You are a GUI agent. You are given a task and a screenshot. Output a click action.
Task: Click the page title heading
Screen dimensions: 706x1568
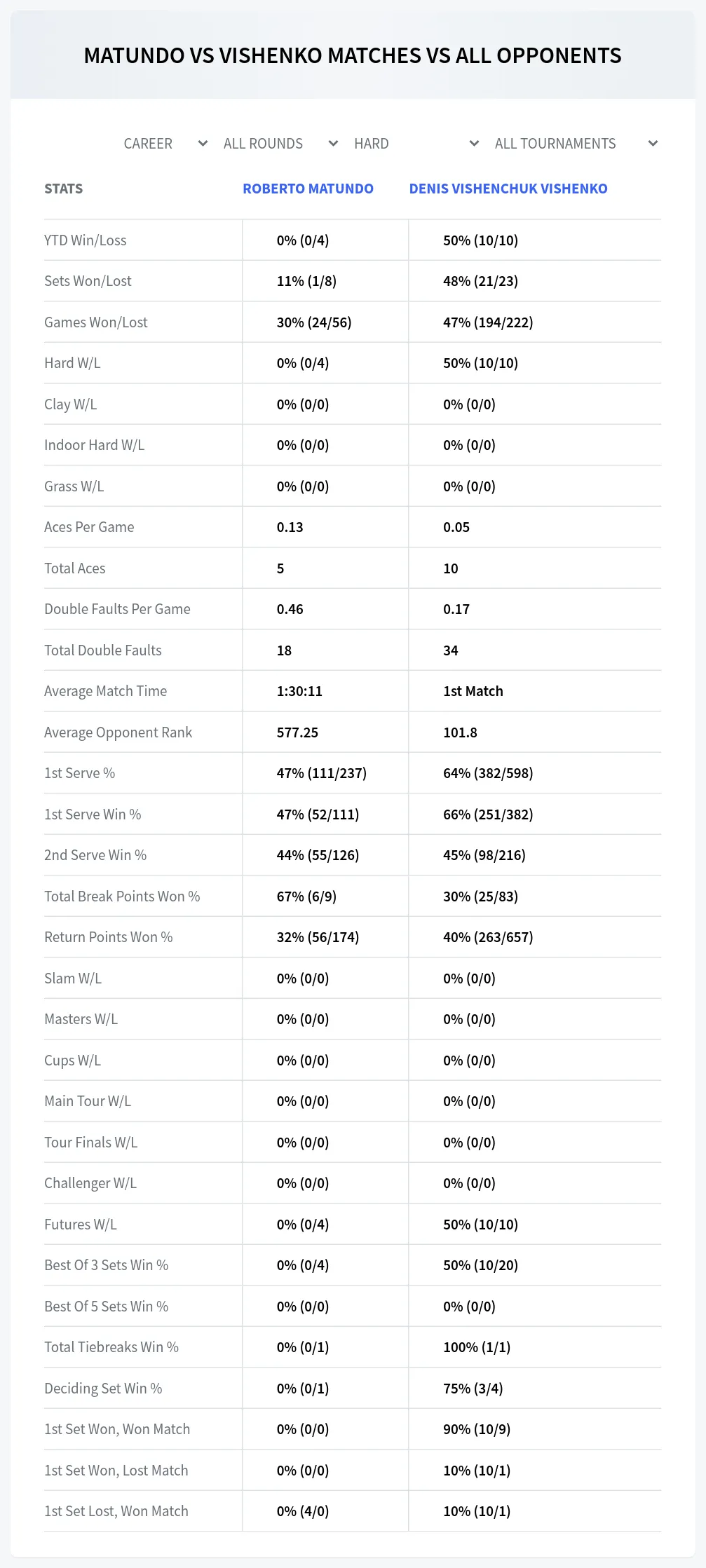point(353,55)
